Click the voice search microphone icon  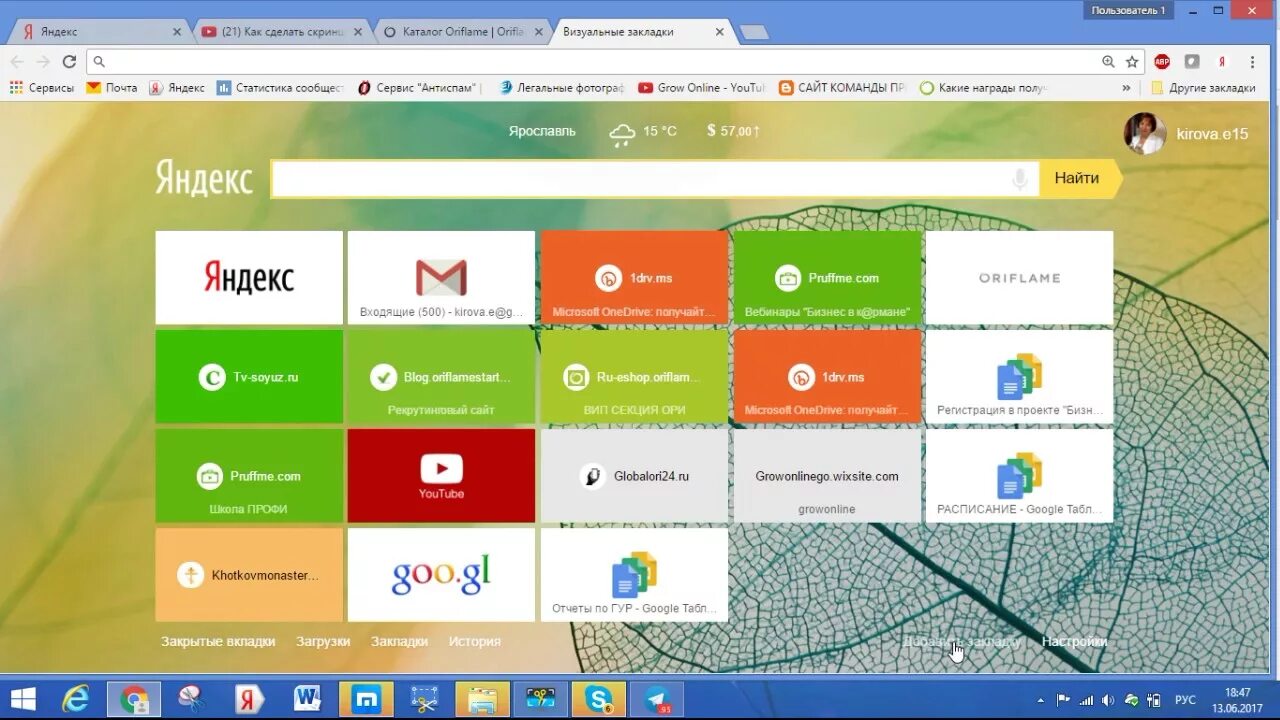point(1019,179)
